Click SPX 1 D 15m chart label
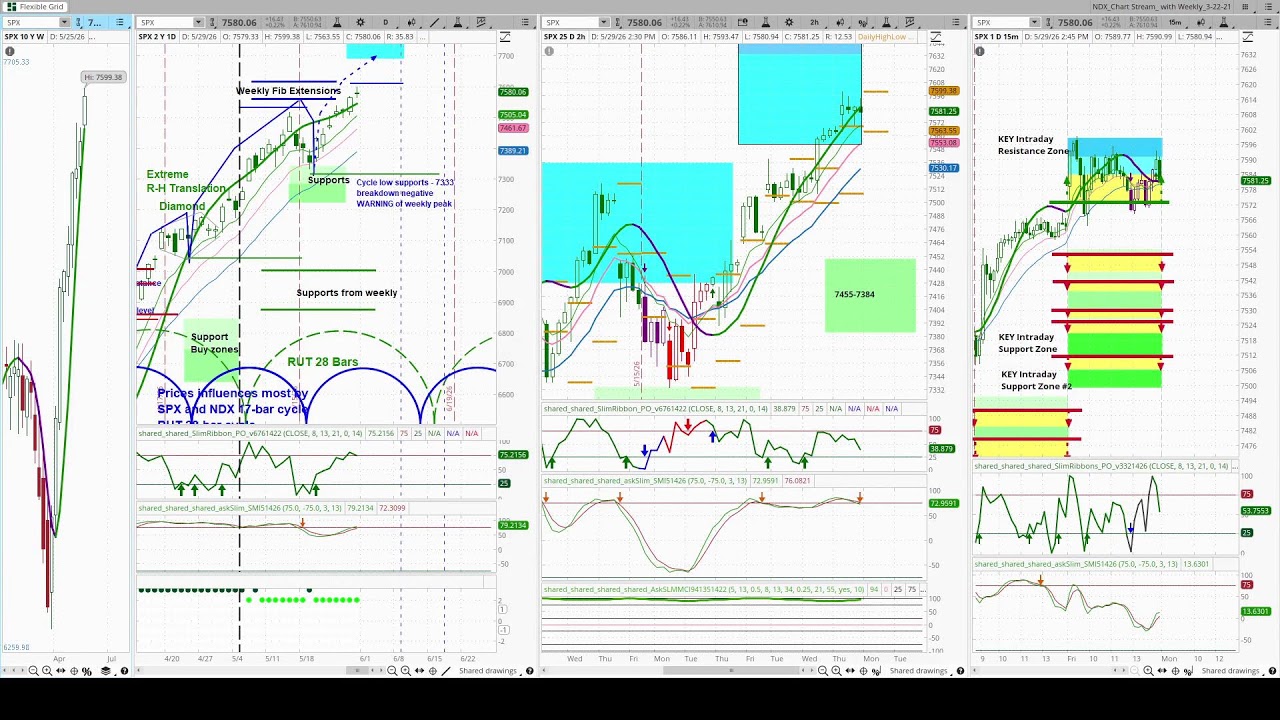The height and width of the screenshot is (720, 1280). [995, 37]
